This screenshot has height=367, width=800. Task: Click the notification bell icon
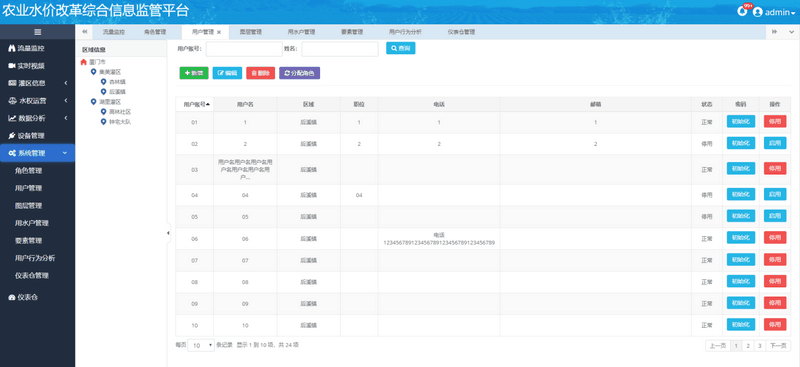click(742, 11)
